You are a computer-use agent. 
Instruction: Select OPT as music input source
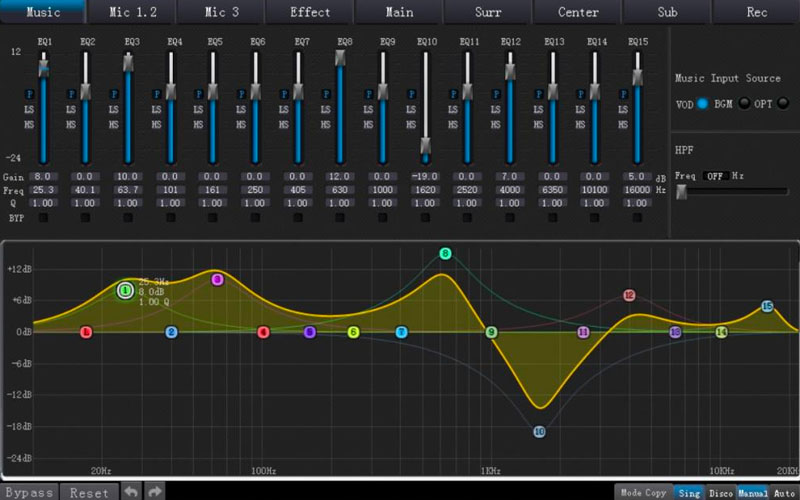783,103
